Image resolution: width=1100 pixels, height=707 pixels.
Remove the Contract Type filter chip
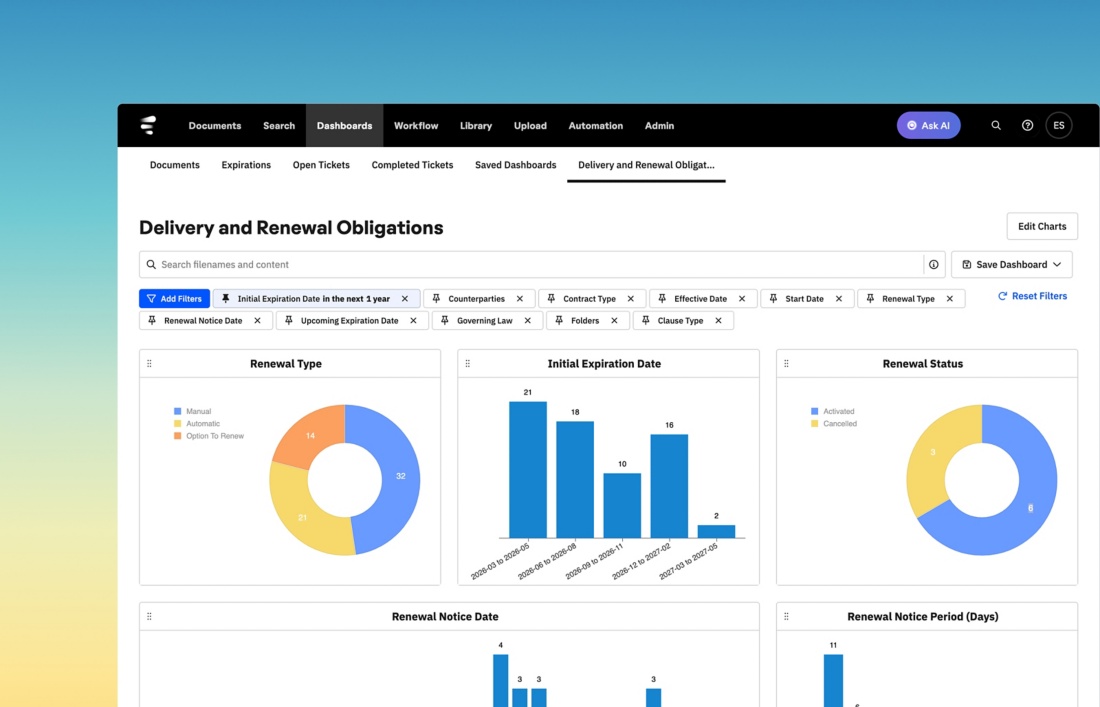[x=631, y=299]
